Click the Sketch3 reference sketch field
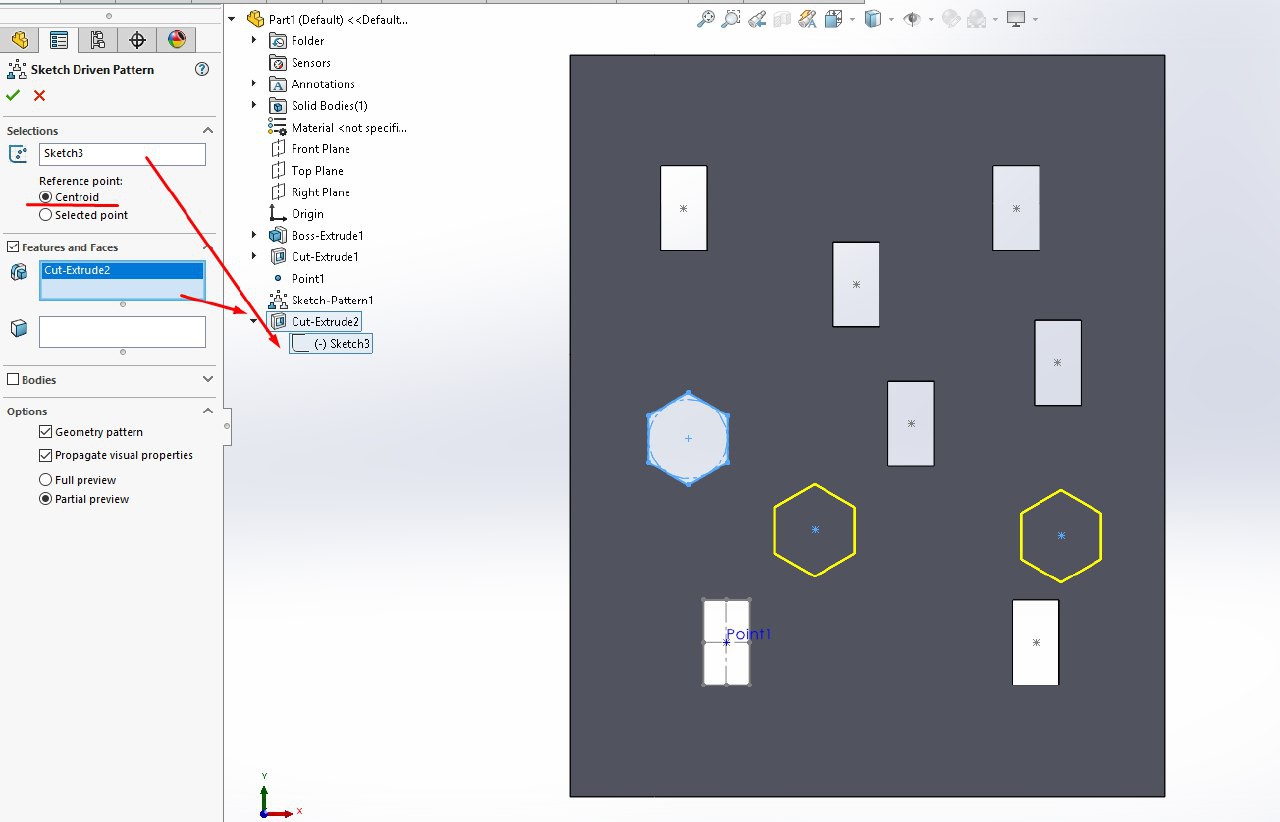 122,154
